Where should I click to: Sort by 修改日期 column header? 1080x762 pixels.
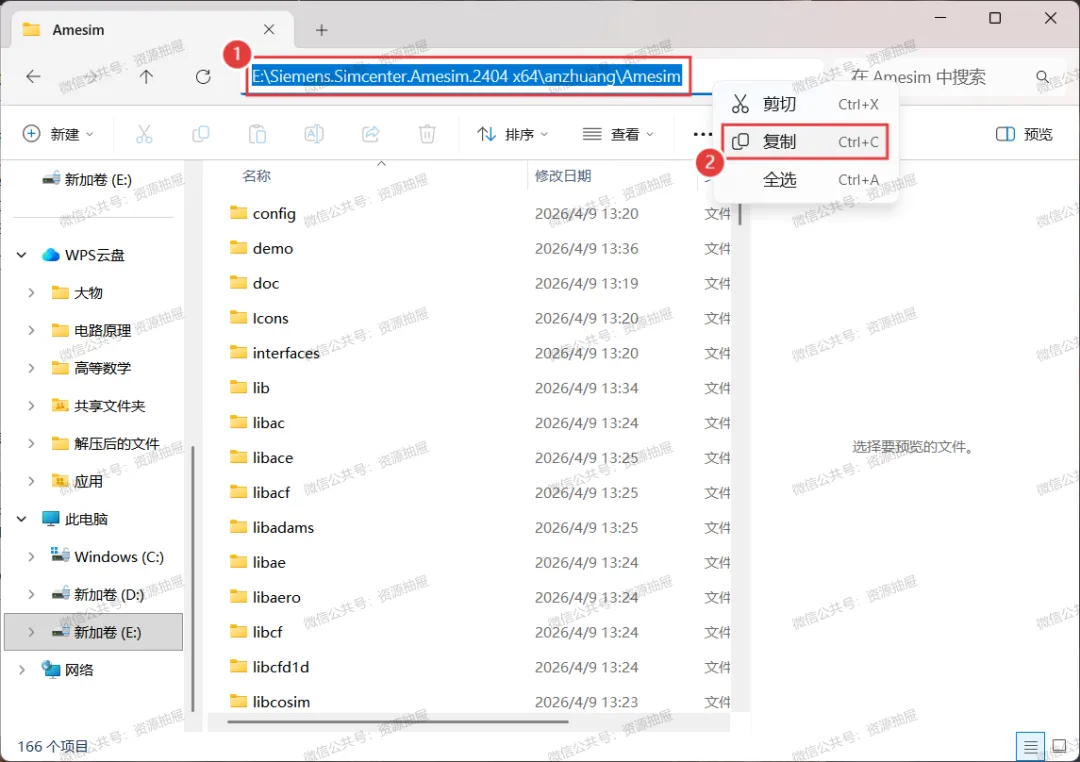563,176
